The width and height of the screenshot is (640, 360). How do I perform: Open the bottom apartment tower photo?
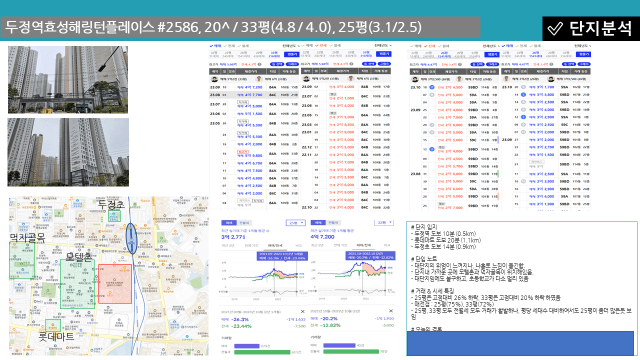pyautogui.click(x=68, y=152)
